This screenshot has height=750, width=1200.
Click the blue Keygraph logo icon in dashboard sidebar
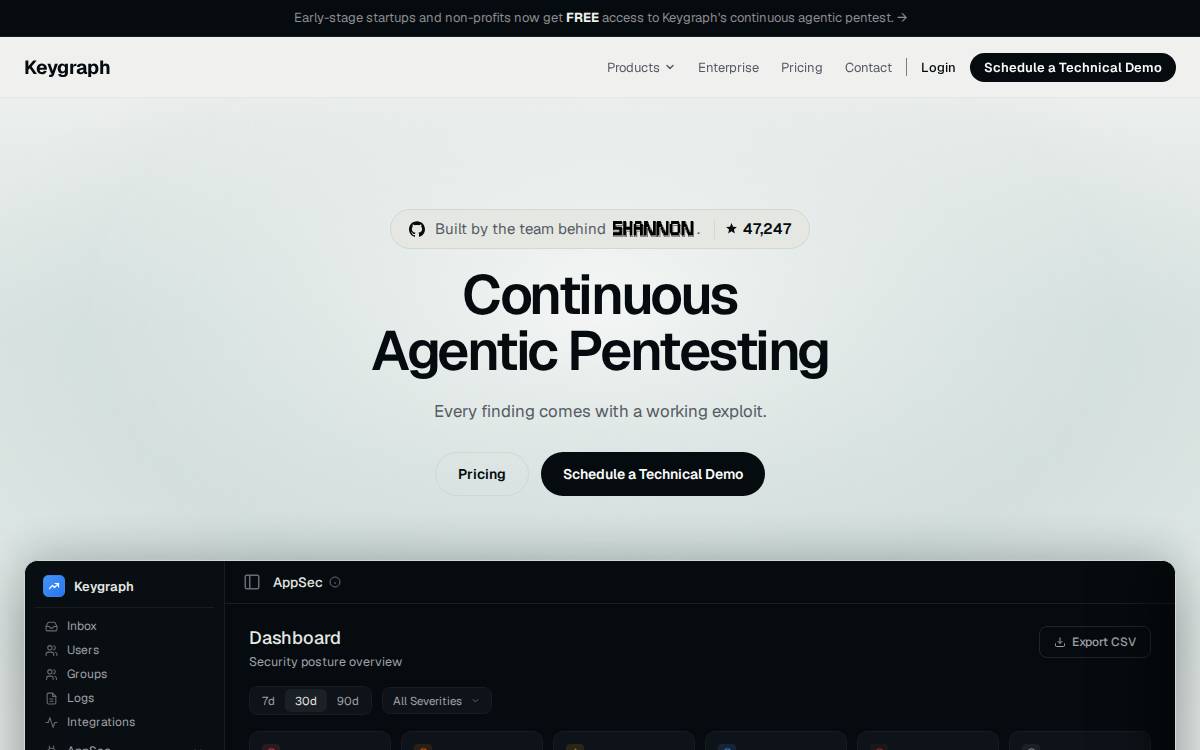pos(54,586)
